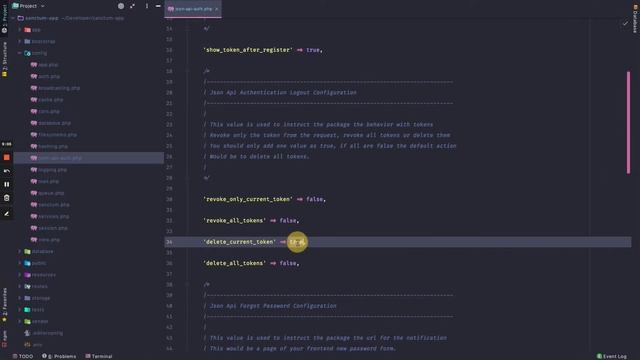Open the Problems tool window

[x=59, y=356]
